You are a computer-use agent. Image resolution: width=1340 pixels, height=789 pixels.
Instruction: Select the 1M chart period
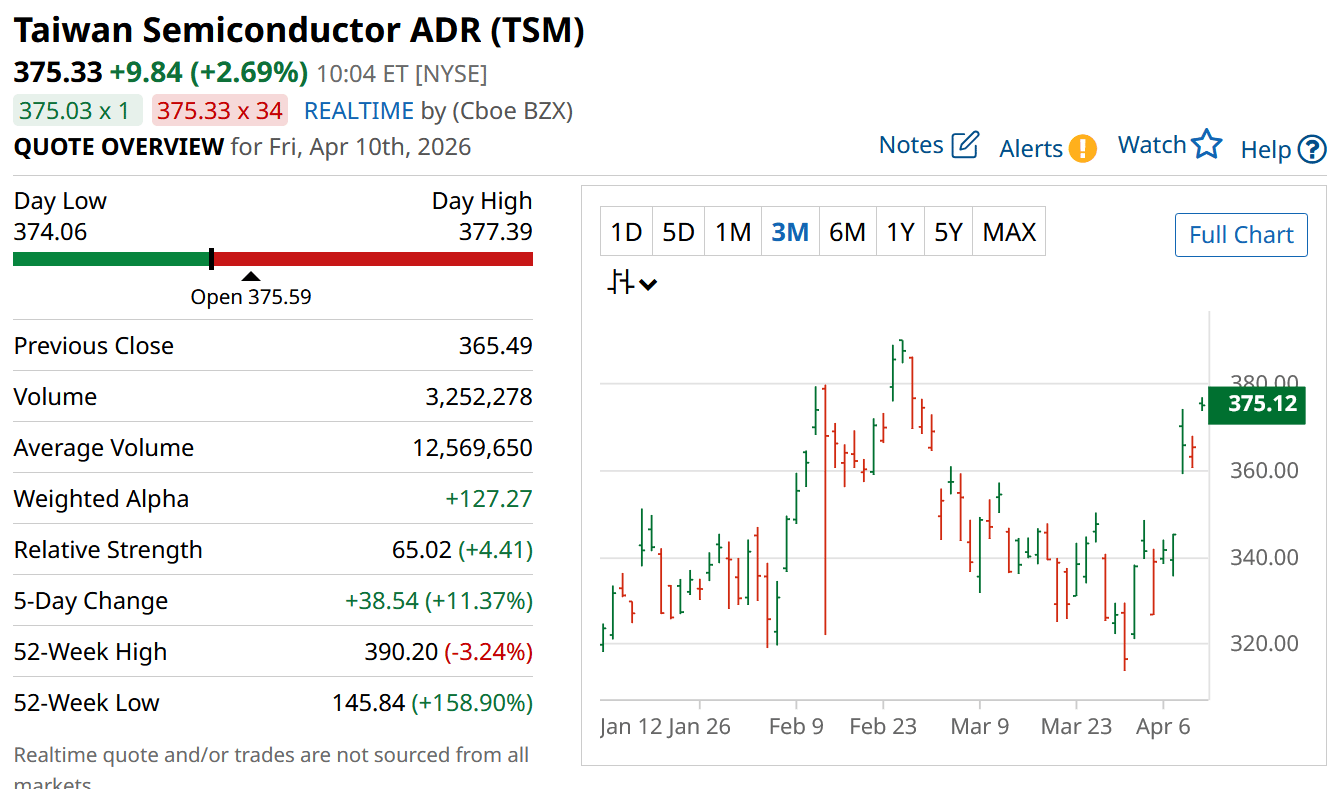(x=733, y=232)
